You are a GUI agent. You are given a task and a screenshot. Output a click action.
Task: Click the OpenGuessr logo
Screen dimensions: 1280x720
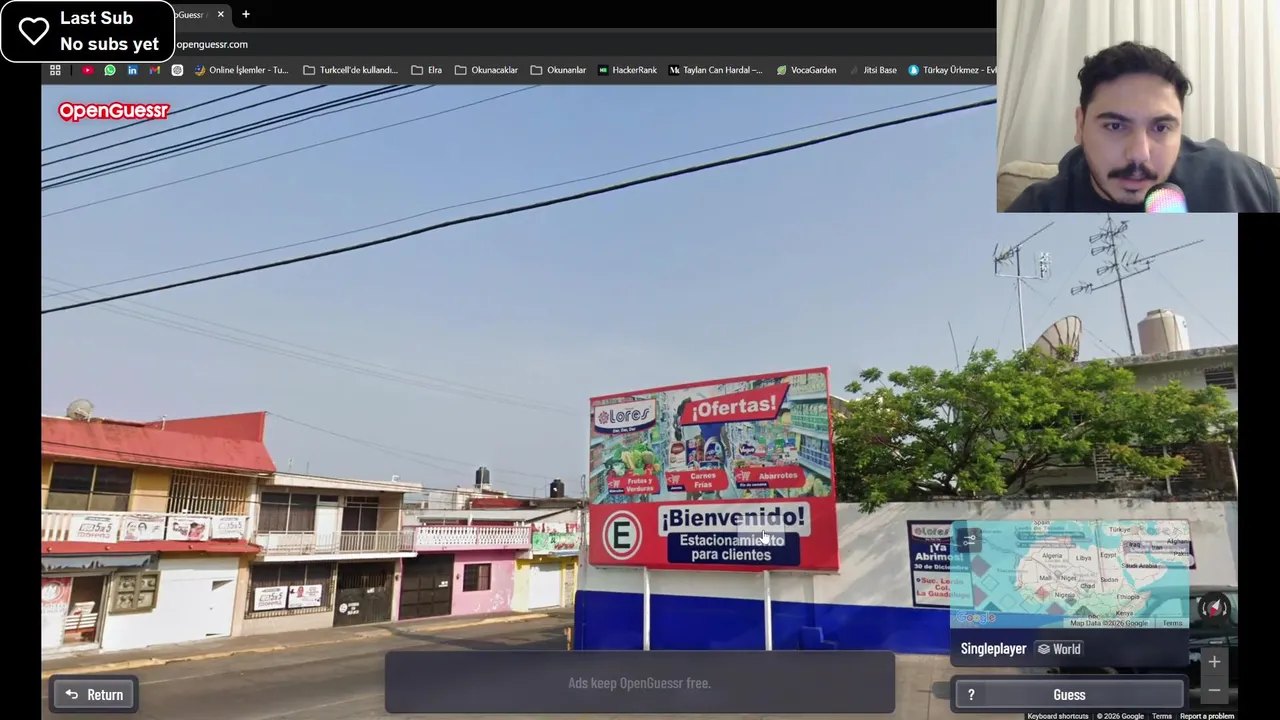(x=113, y=111)
